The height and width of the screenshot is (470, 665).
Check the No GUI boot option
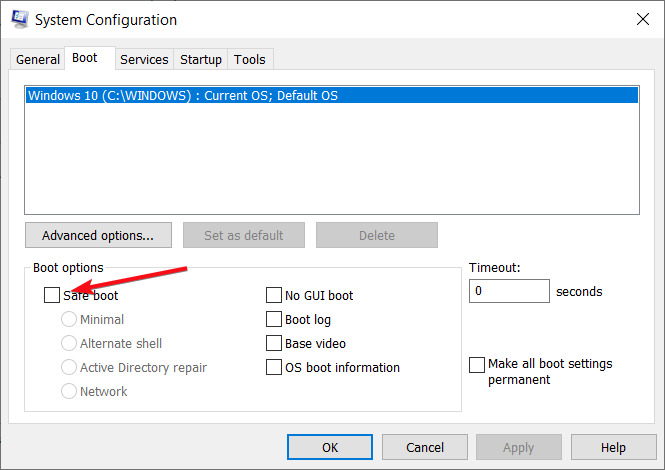coord(274,295)
